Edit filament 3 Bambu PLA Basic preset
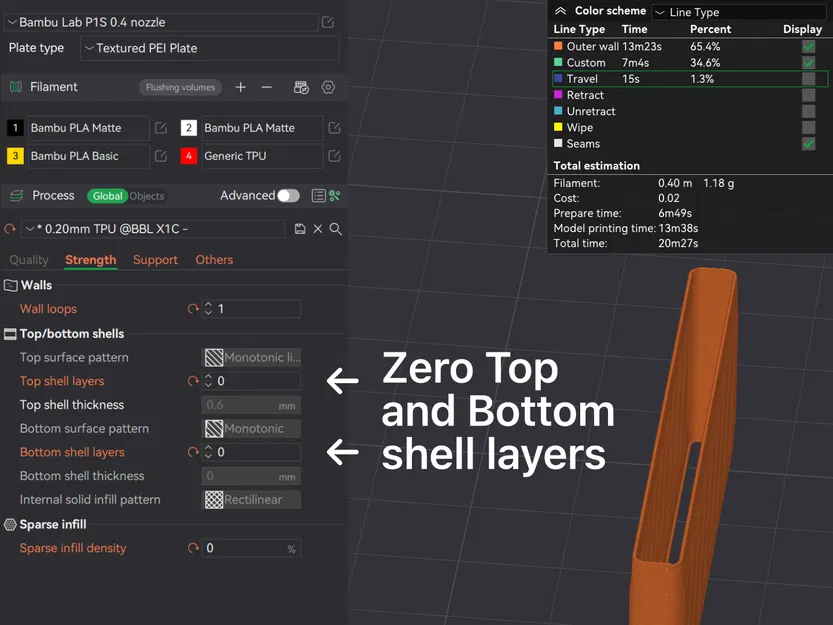The image size is (833, 625). [x=161, y=156]
